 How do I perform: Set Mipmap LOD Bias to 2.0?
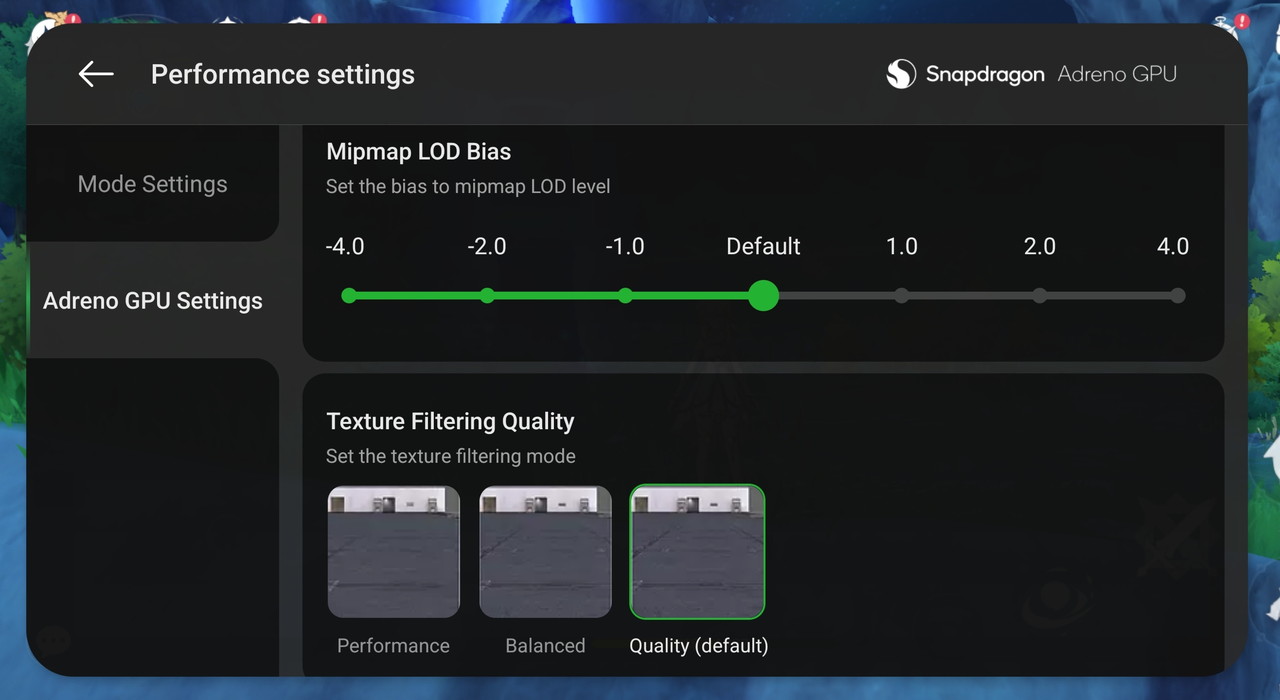[1040, 296]
